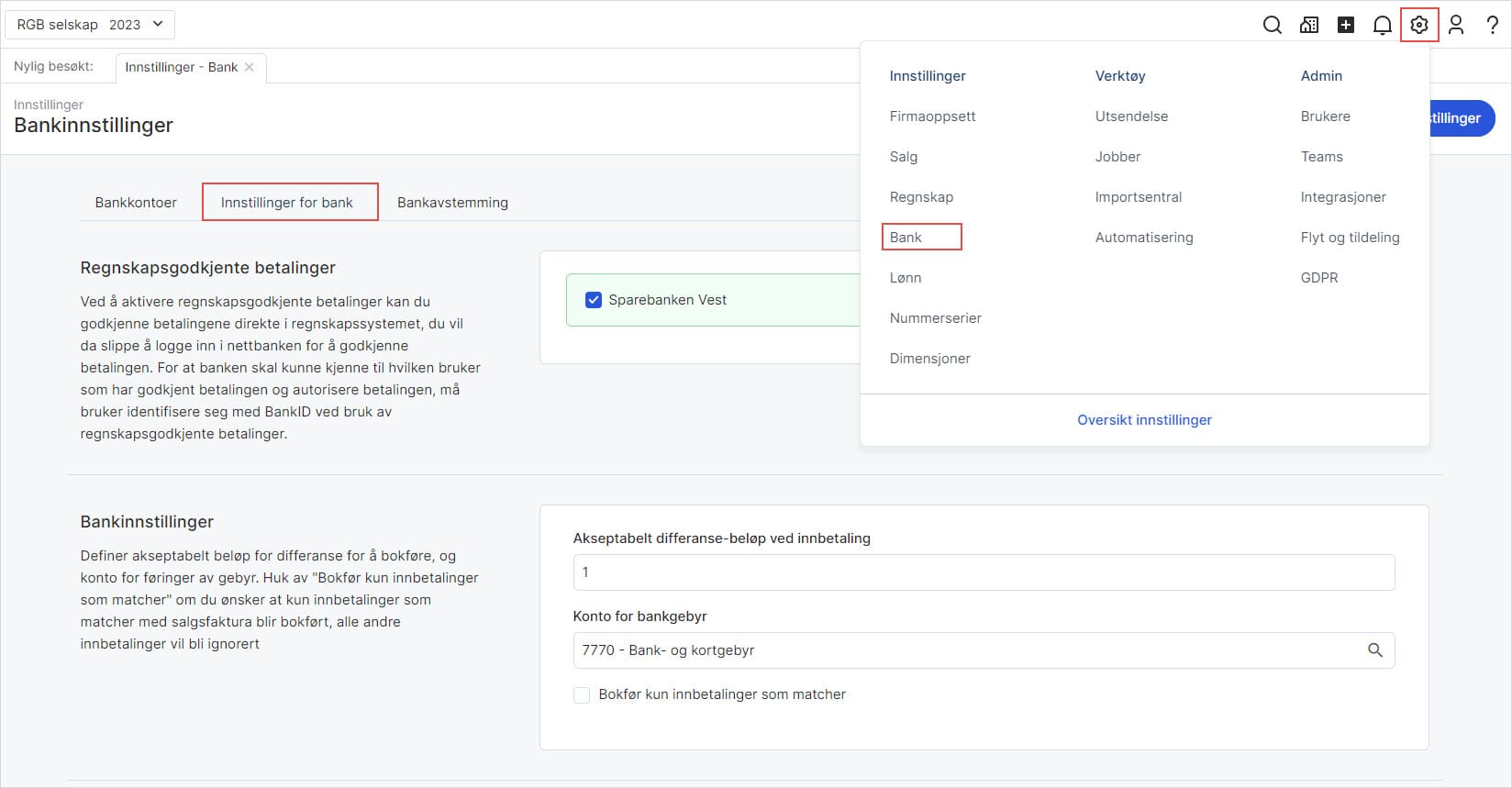
Task: Click the plus icon to create new
Action: point(1346,25)
